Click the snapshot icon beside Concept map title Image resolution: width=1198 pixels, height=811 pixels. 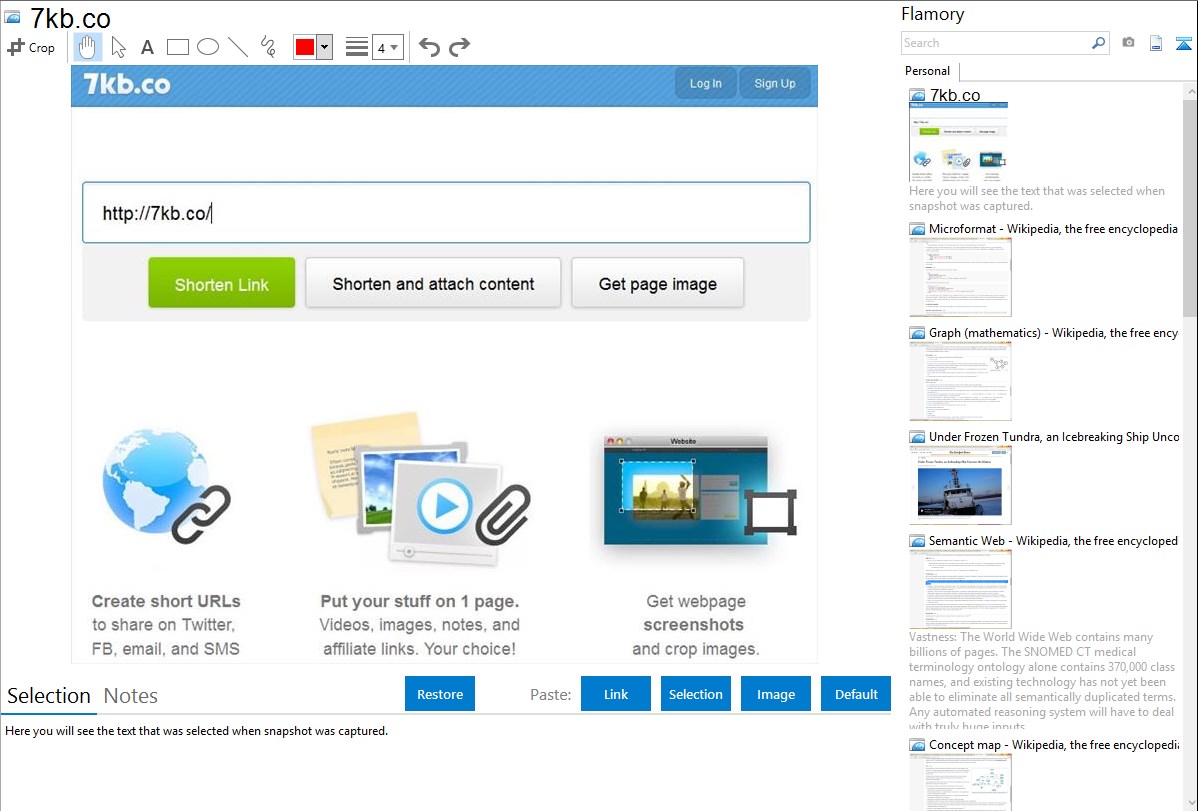click(917, 745)
